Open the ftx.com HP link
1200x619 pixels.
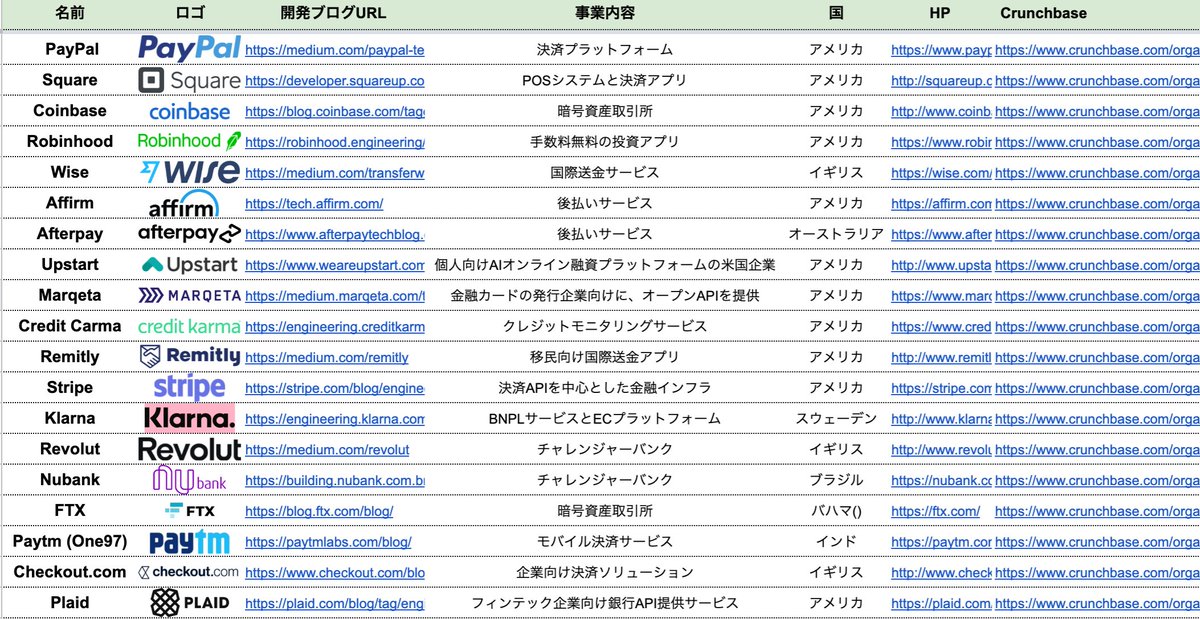[935, 511]
